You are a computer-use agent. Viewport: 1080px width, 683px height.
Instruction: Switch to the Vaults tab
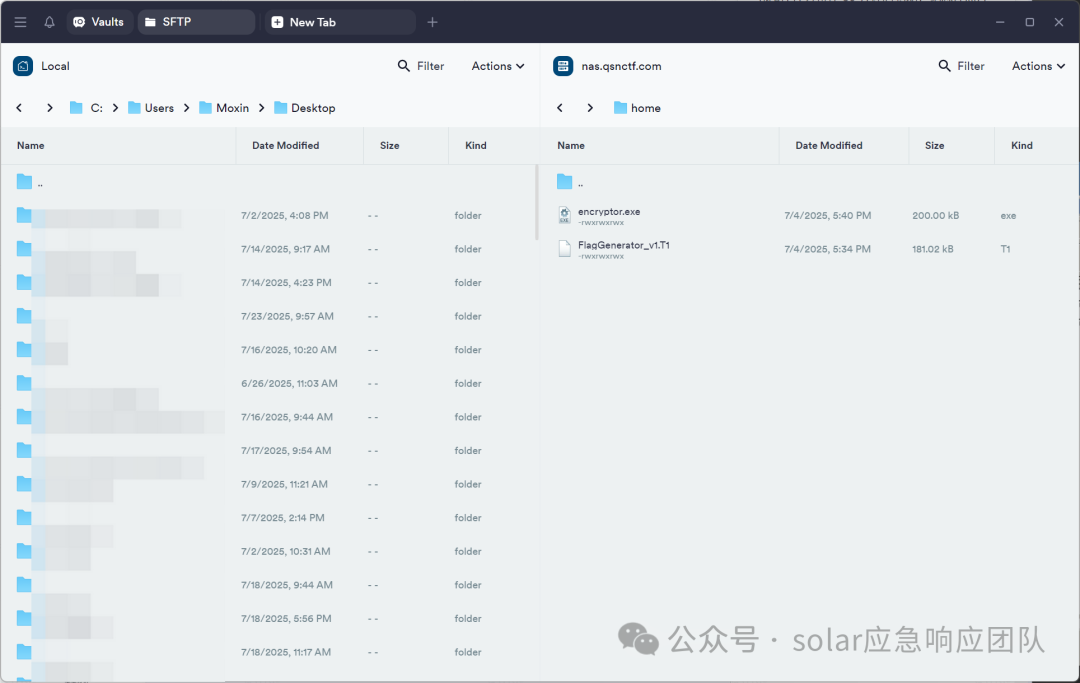pyautogui.click(x=100, y=22)
